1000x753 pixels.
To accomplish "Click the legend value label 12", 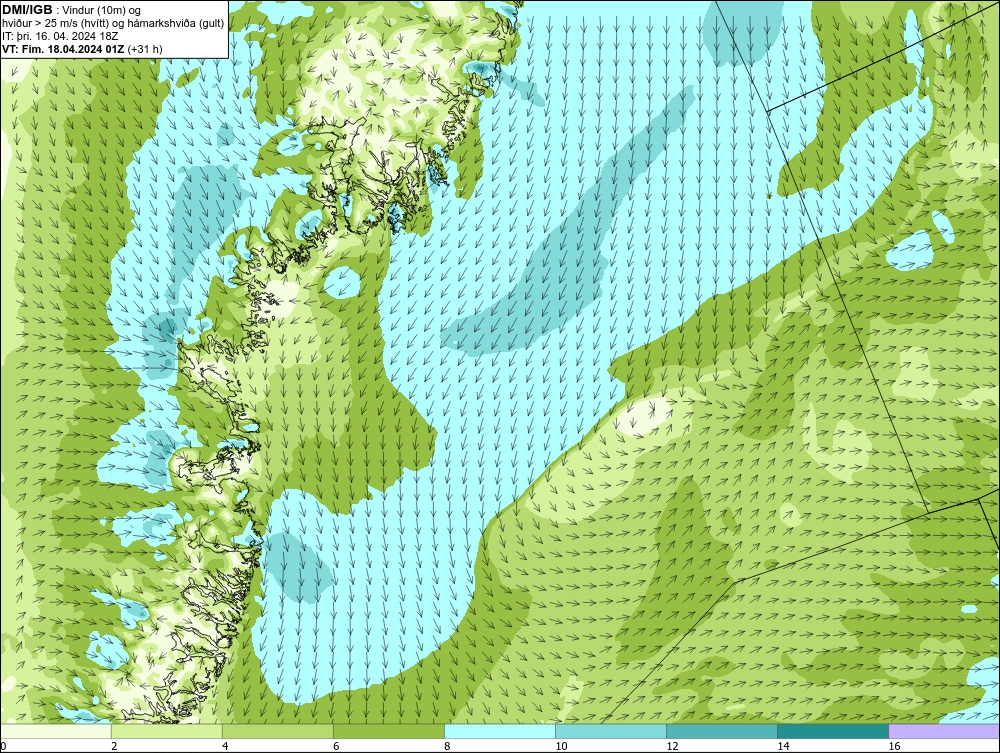I will [672, 746].
